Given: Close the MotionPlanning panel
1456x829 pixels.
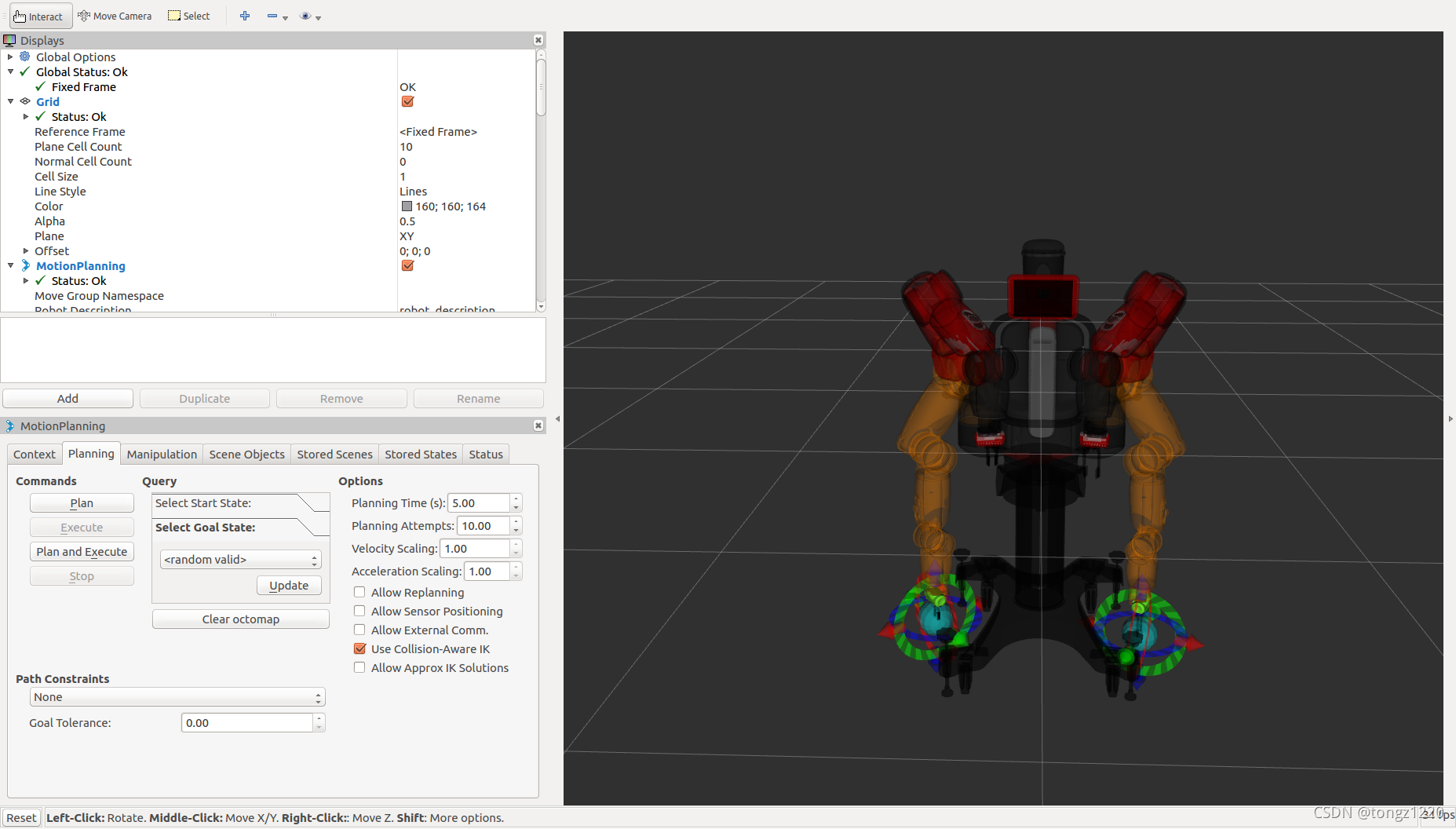Looking at the screenshot, I should click(x=538, y=425).
